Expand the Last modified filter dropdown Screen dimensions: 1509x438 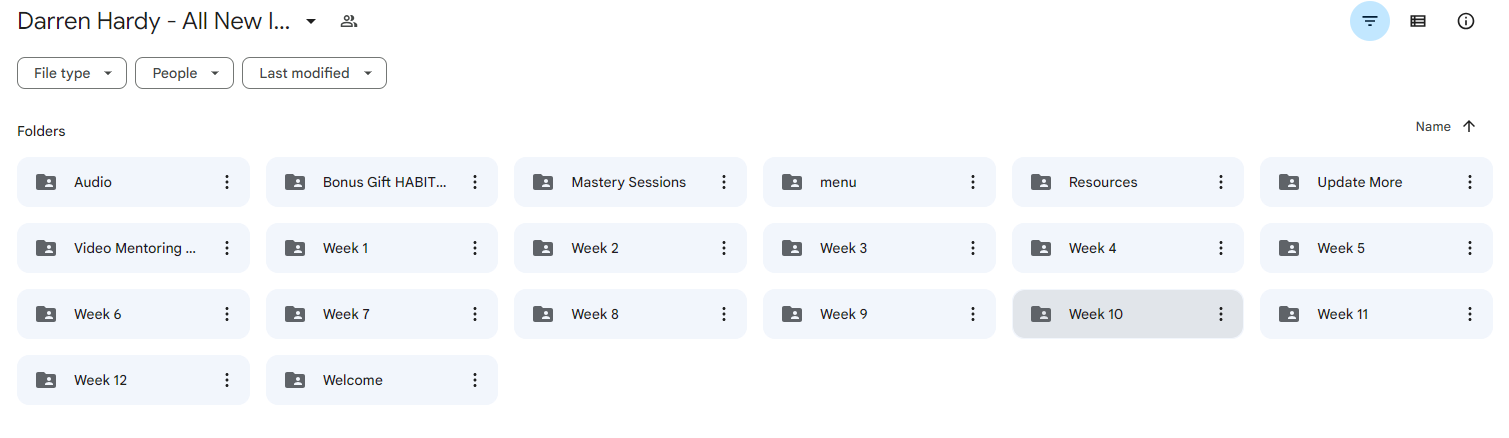click(x=314, y=73)
